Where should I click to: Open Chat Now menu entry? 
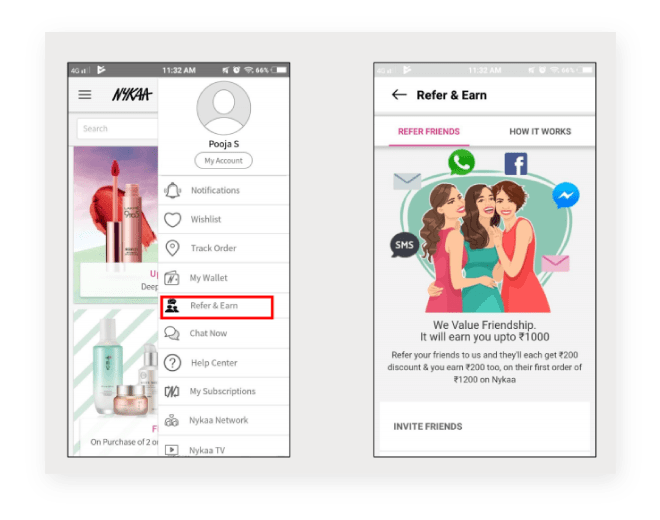[224, 333]
